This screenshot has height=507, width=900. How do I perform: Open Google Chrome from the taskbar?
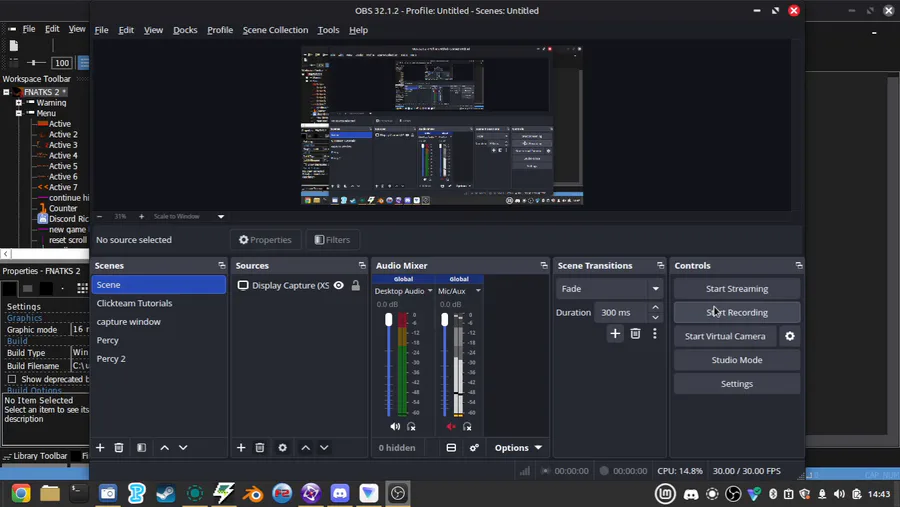tap(21, 493)
